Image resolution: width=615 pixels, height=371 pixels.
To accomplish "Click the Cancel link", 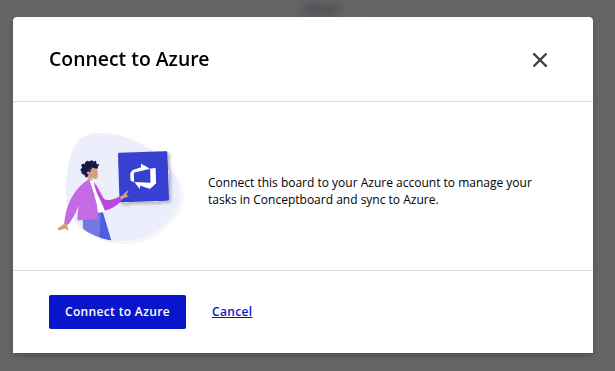I will [x=232, y=311].
